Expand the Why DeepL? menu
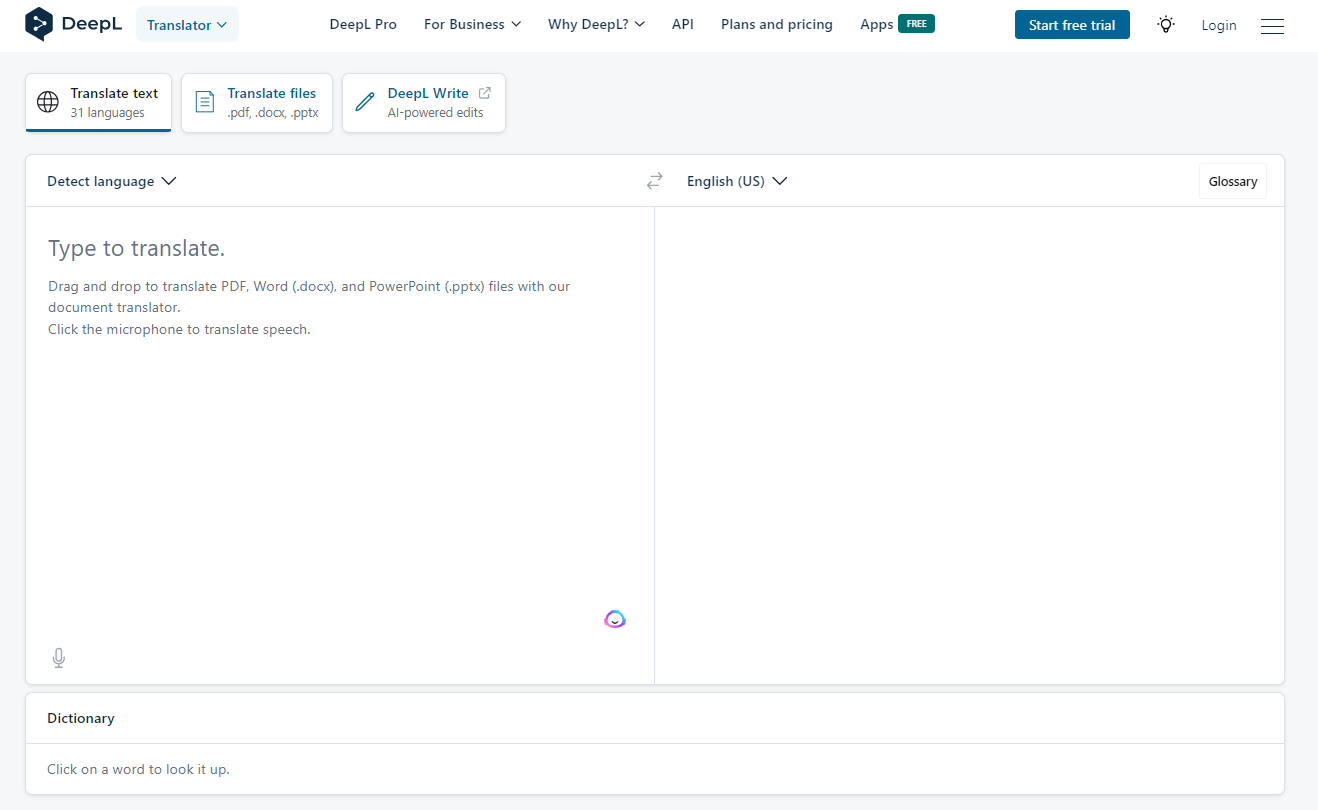Screen dimensions: 1318x810 [x=596, y=24]
